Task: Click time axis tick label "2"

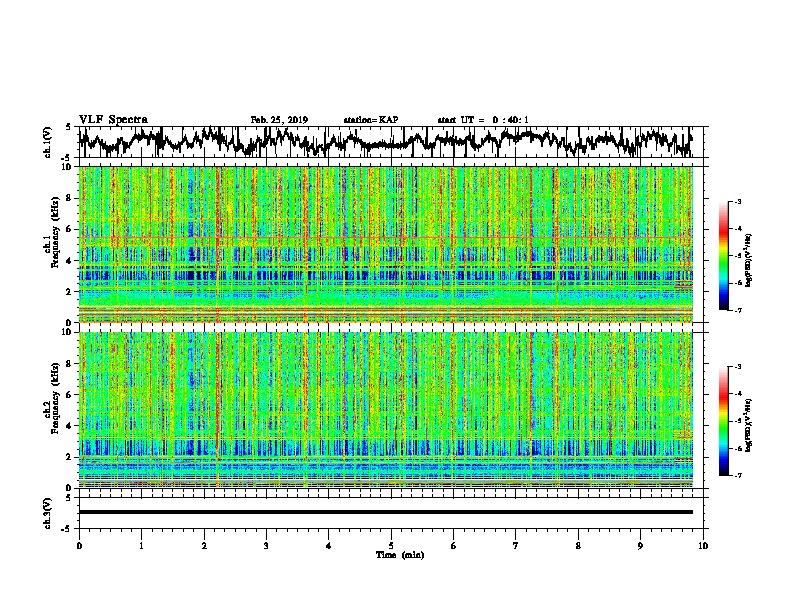Action: click(204, 546)
